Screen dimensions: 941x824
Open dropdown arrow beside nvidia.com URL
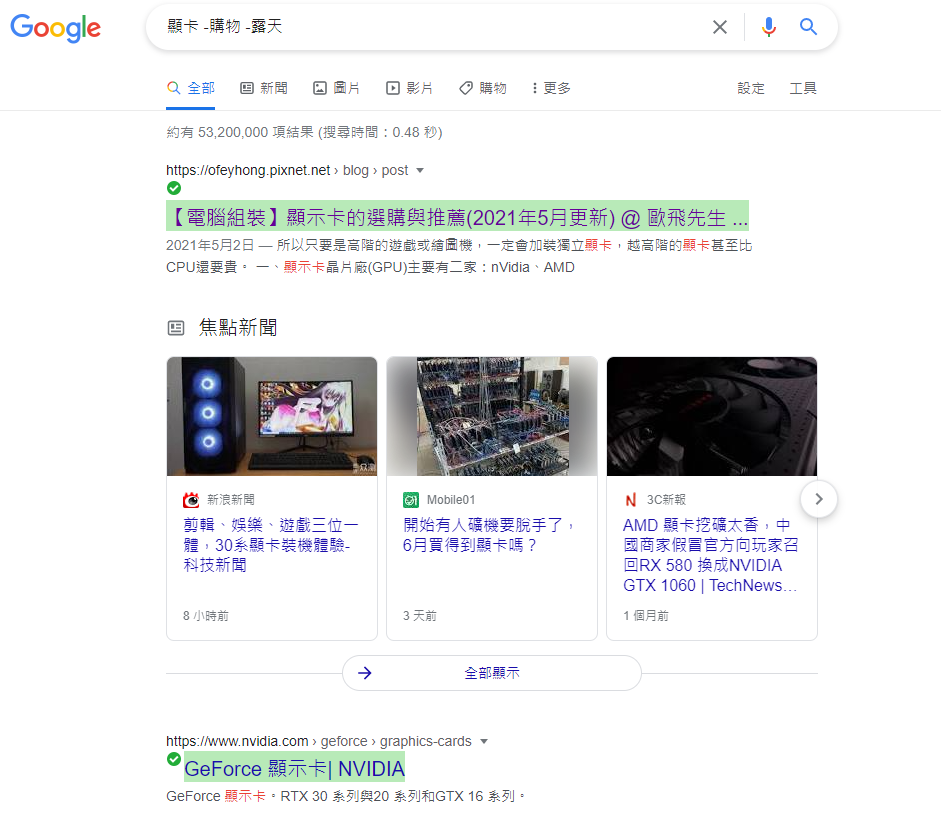pos(484,742)
